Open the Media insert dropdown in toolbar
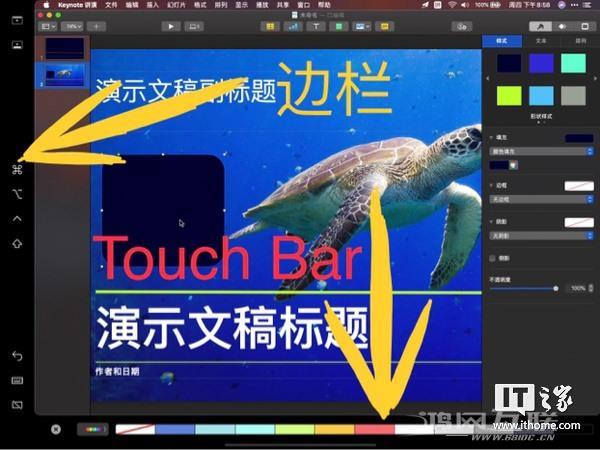This screenshot has height=450, width=600. 362,26
